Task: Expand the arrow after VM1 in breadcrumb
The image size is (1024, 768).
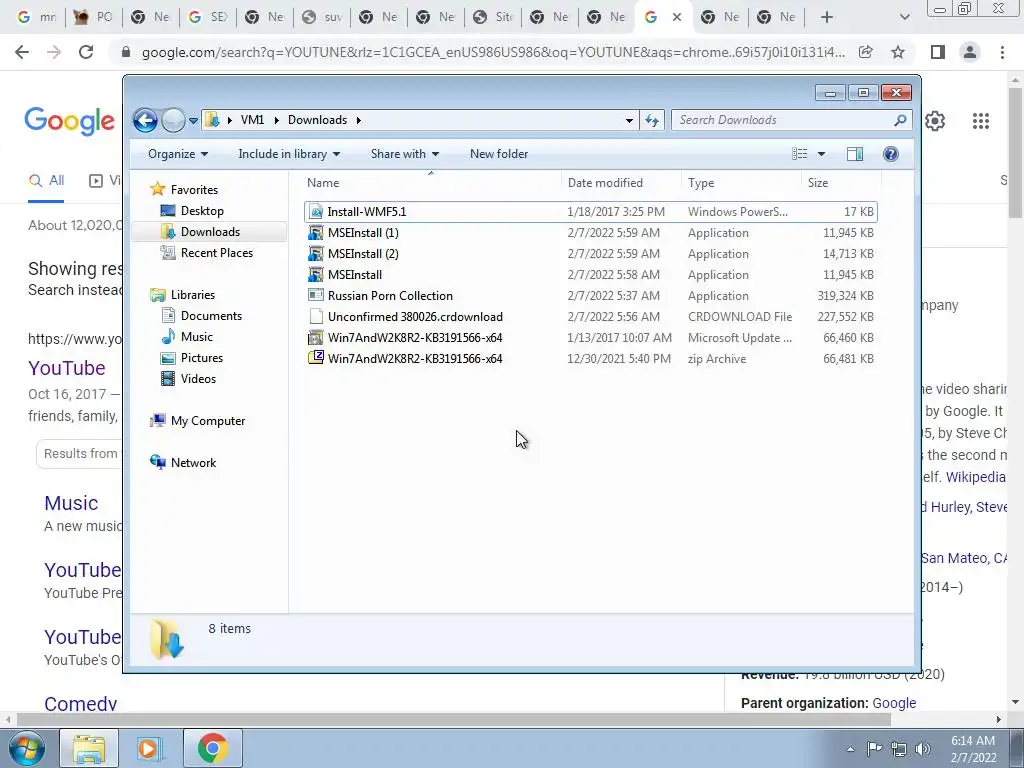Action: point(276,120)
